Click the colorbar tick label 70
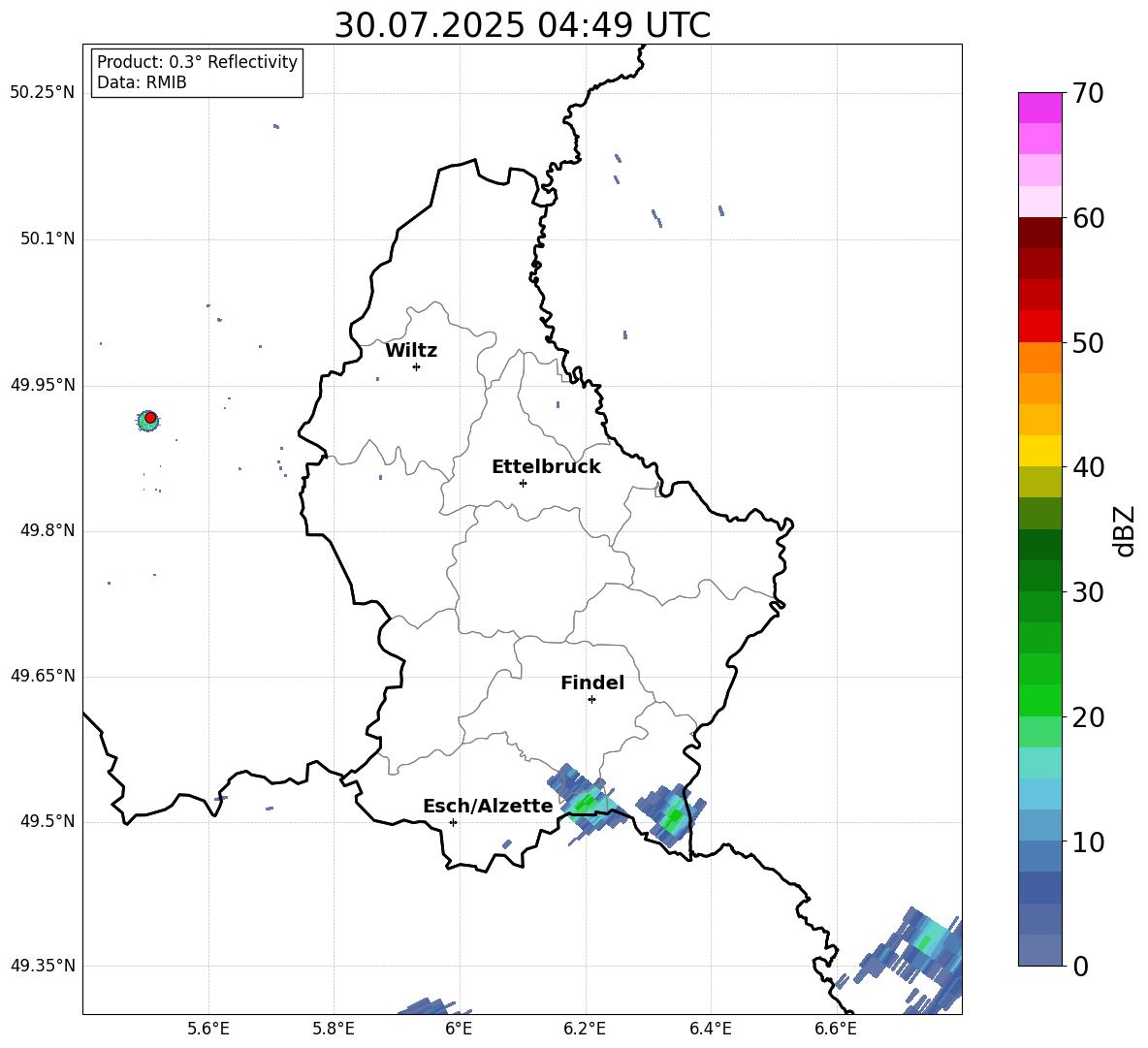Image resolution: width=1148 pixels, height=1048 pixels. (x=1088, y=94)
